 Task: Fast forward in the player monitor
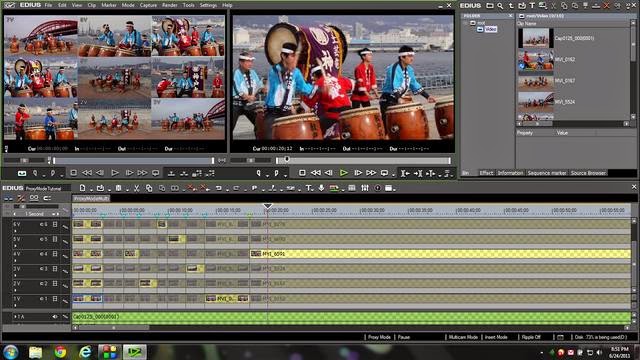[x=142, y=173]
